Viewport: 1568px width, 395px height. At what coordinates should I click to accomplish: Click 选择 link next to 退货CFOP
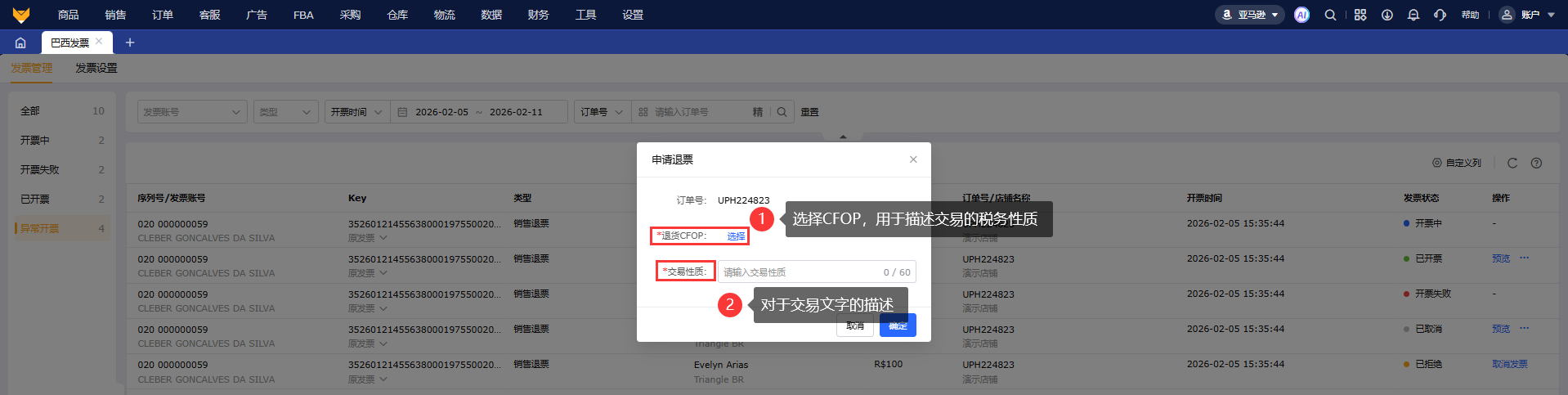(x=736, y=236)
